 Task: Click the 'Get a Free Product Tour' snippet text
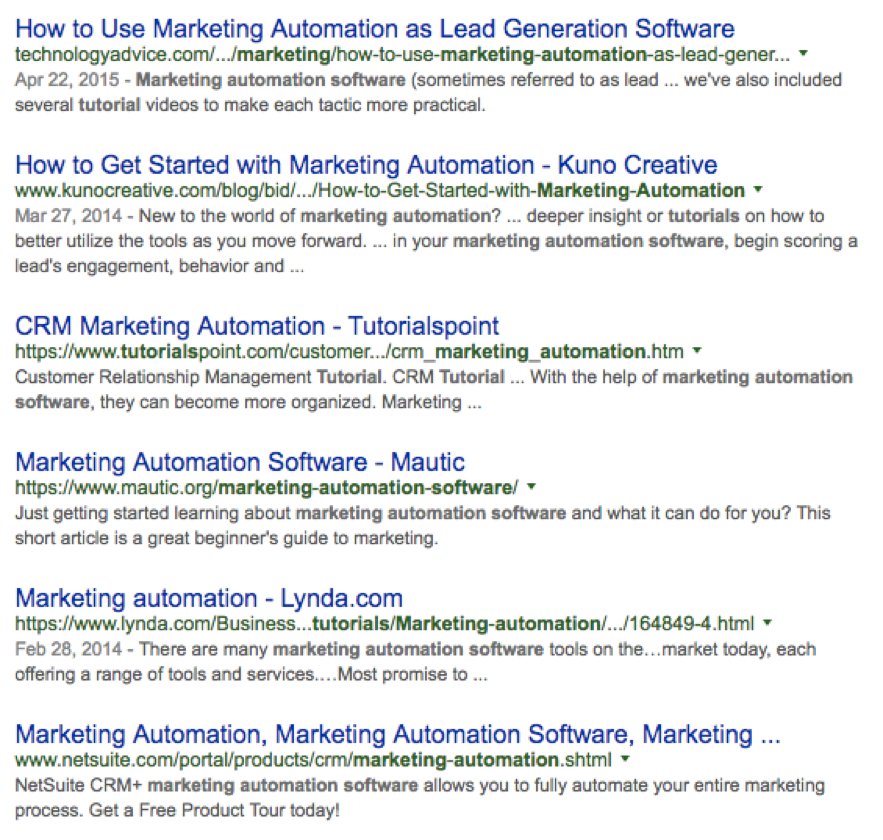(214, 810)
